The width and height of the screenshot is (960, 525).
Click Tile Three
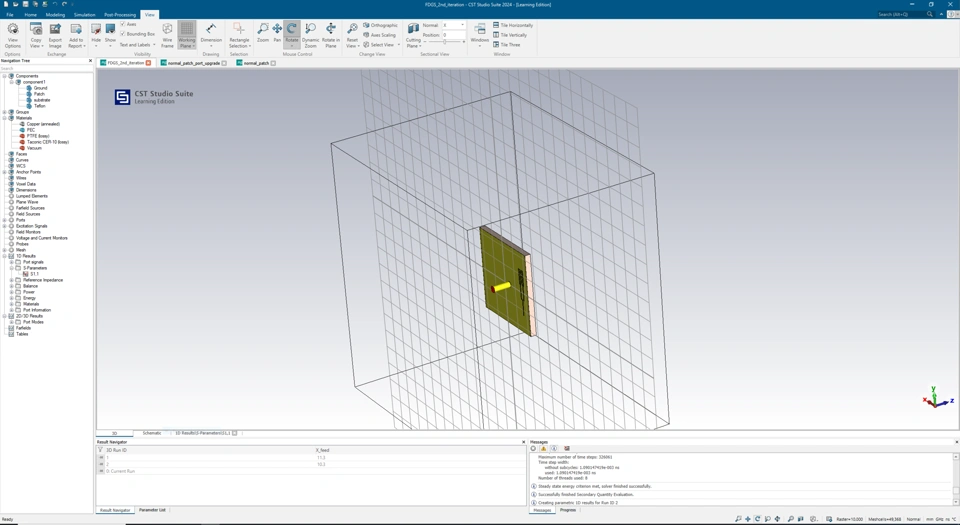point(506,45)
